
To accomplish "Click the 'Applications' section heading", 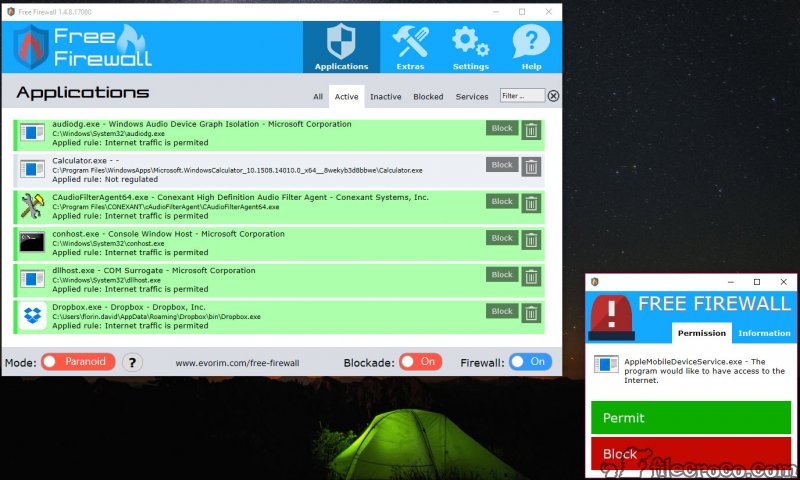I will pyautogui.click(x=83, y=92).
